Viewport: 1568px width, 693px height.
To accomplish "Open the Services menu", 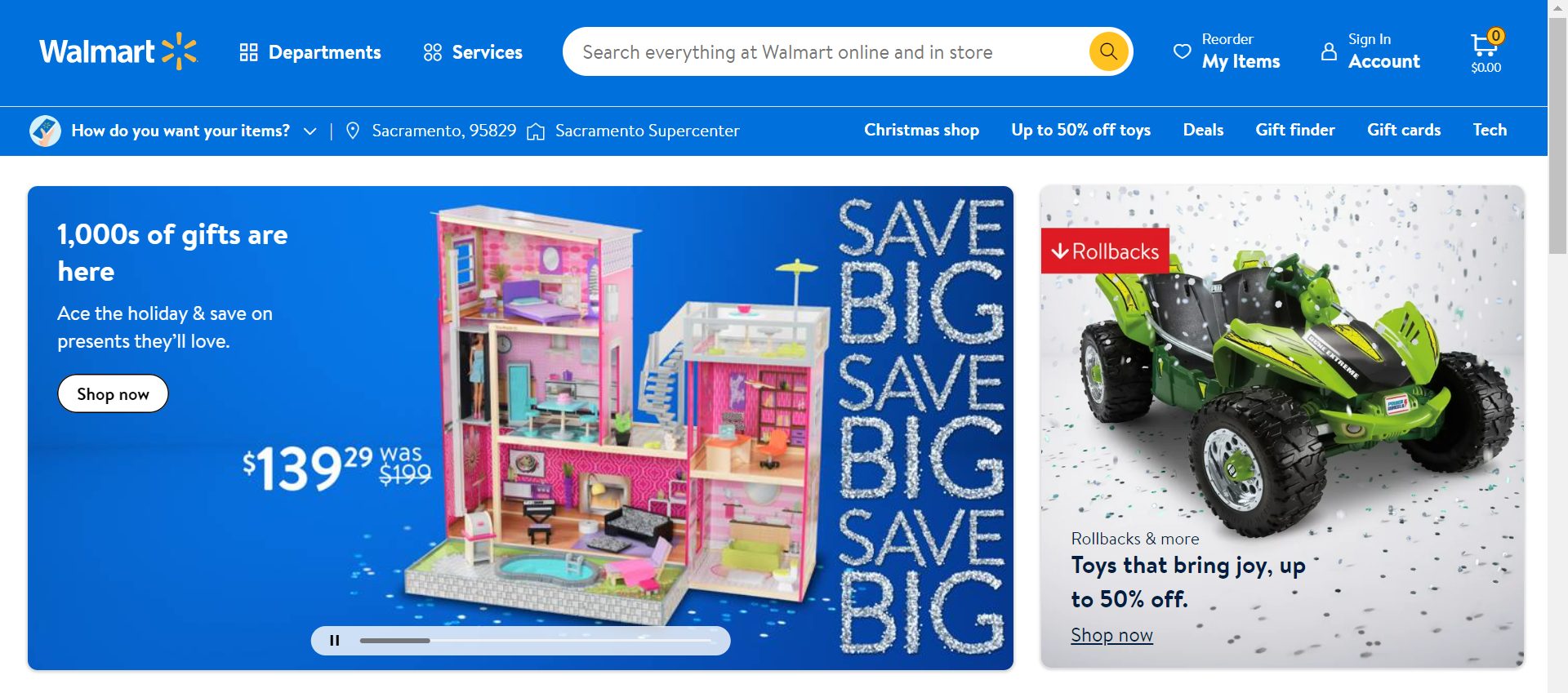I will coord(473,52).
